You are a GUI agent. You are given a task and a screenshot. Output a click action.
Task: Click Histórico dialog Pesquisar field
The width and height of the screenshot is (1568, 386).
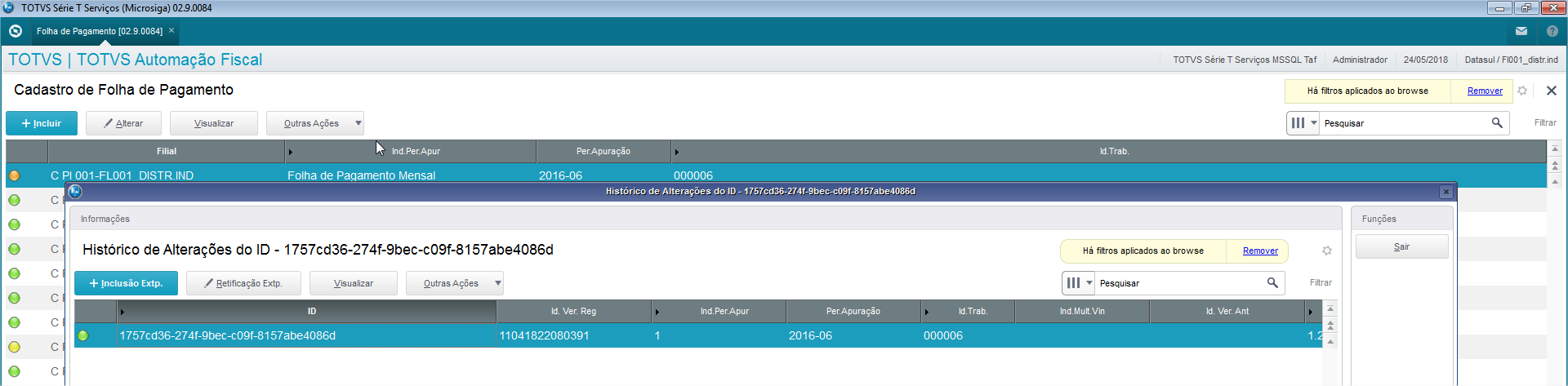point(1180,283)
